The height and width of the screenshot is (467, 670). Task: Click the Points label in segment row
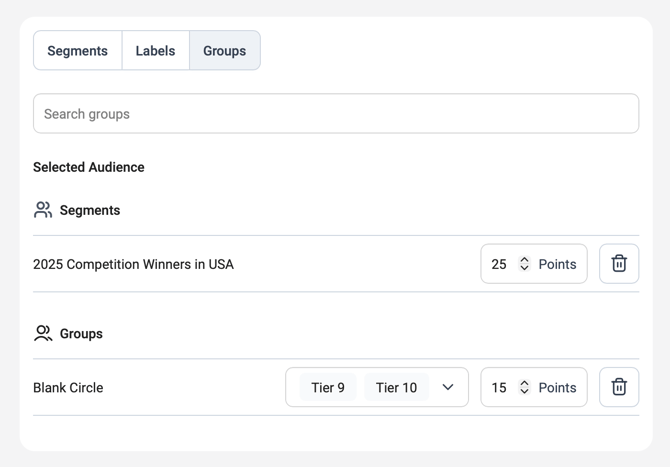tap(557, 264)
